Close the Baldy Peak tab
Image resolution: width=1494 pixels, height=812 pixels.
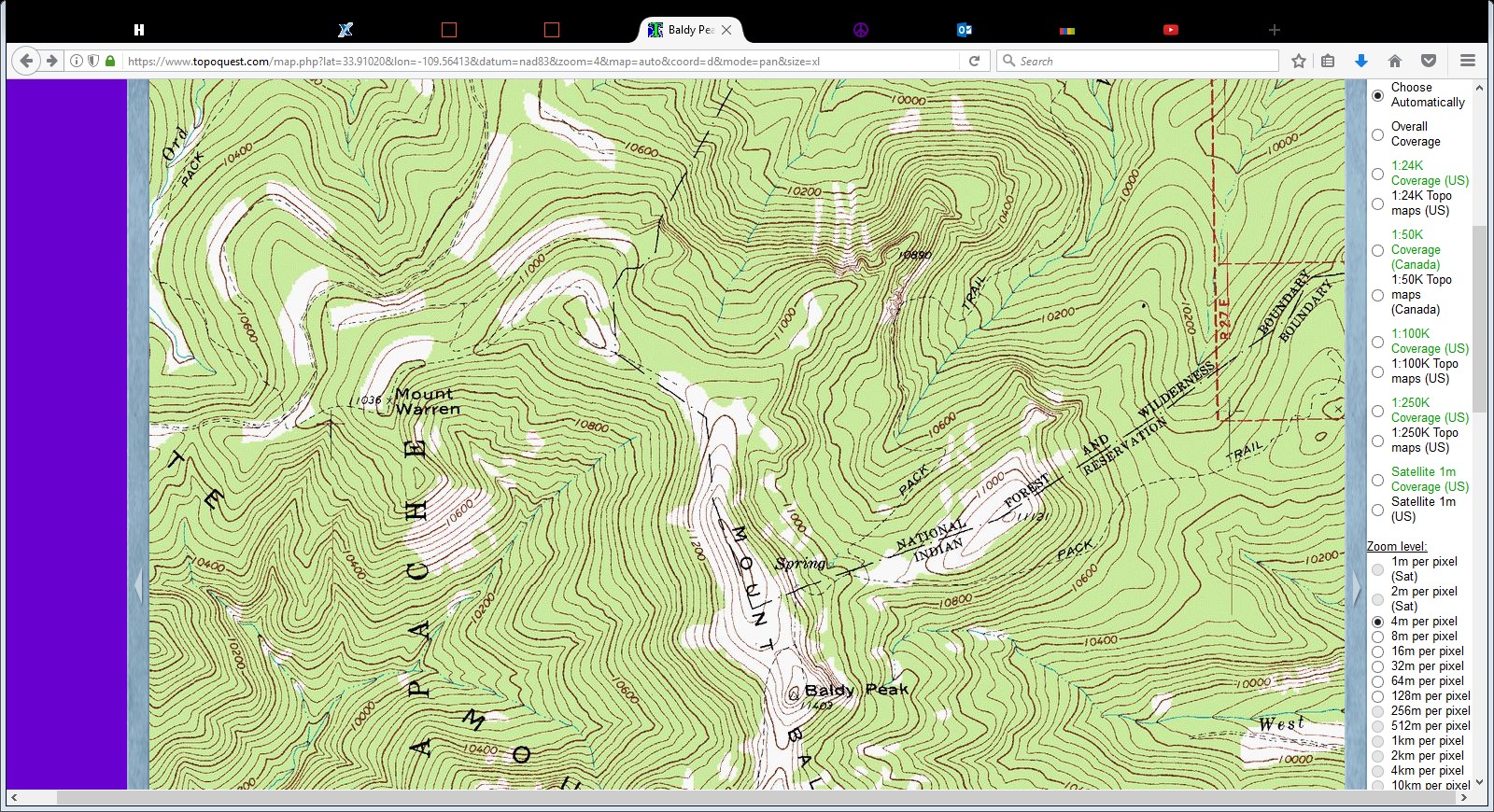tap(726, 30)
